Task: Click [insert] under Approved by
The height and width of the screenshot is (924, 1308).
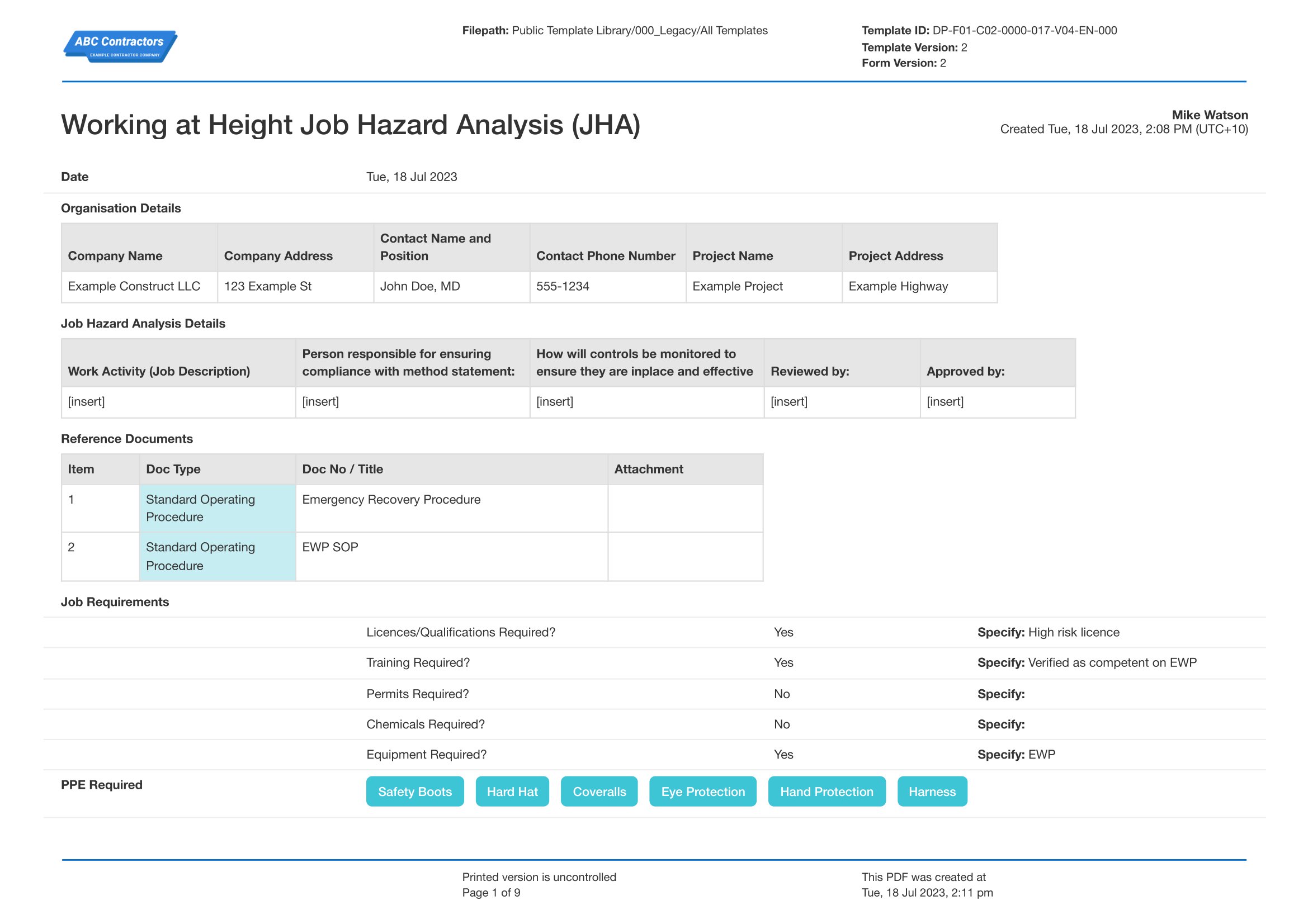Action: pos(998,402)
